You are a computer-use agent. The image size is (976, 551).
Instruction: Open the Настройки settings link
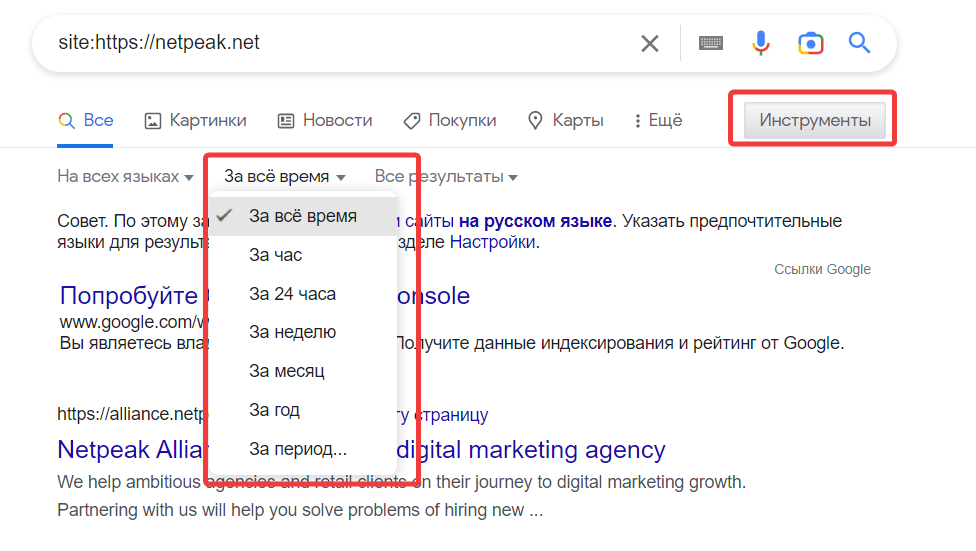492,242
